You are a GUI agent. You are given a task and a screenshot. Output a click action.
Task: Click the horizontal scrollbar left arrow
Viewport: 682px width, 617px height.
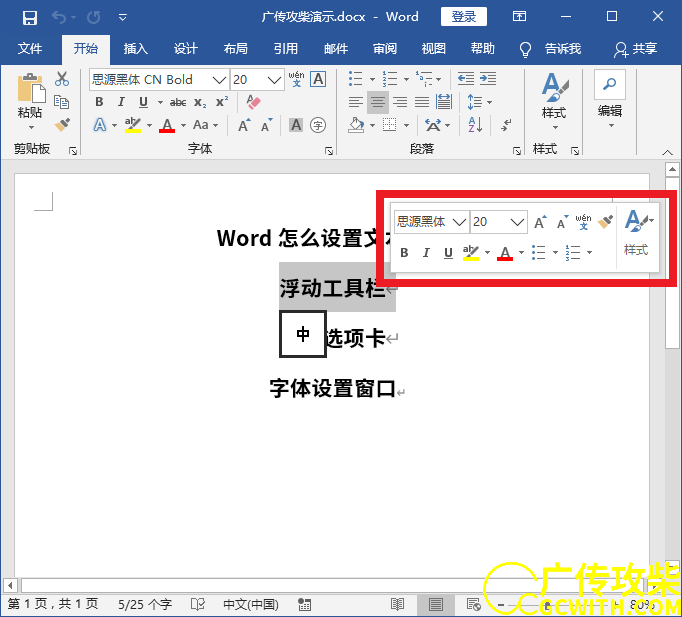[10, 585]
